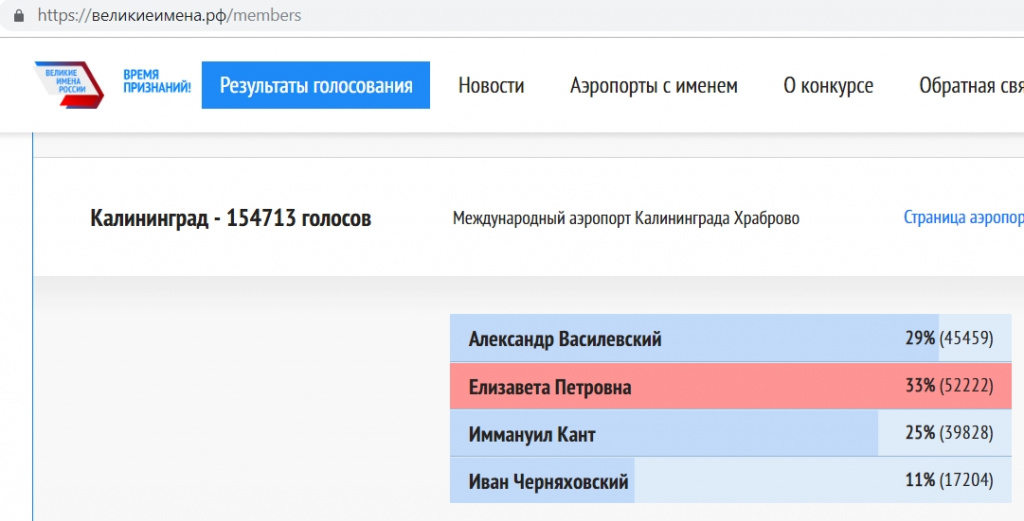Screen dimensions: 1024x521
Task: Click the 33% (52222) vote count
Action: [949, 386]
